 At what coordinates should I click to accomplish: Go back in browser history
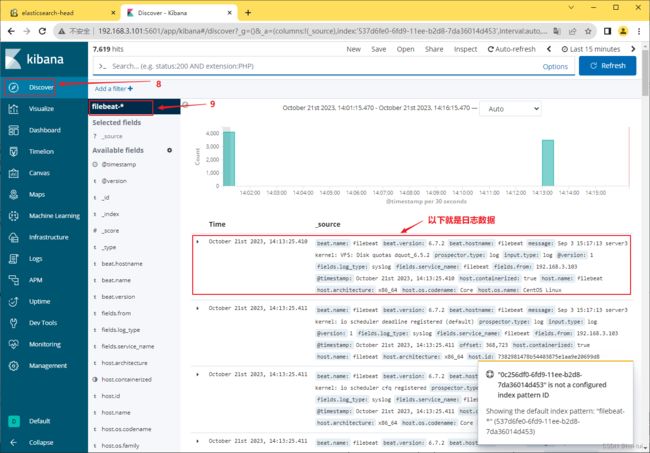(x=11, y=31)
